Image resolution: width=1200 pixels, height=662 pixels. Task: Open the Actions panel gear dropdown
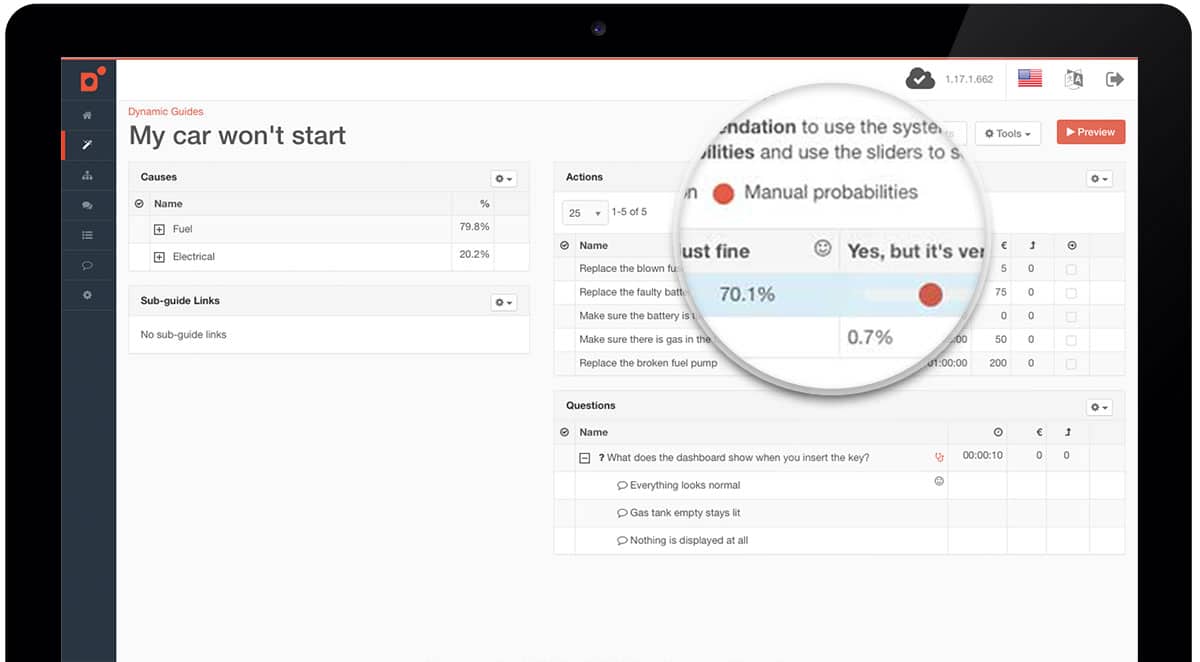pyautogui.click(x=1099, y=178)
